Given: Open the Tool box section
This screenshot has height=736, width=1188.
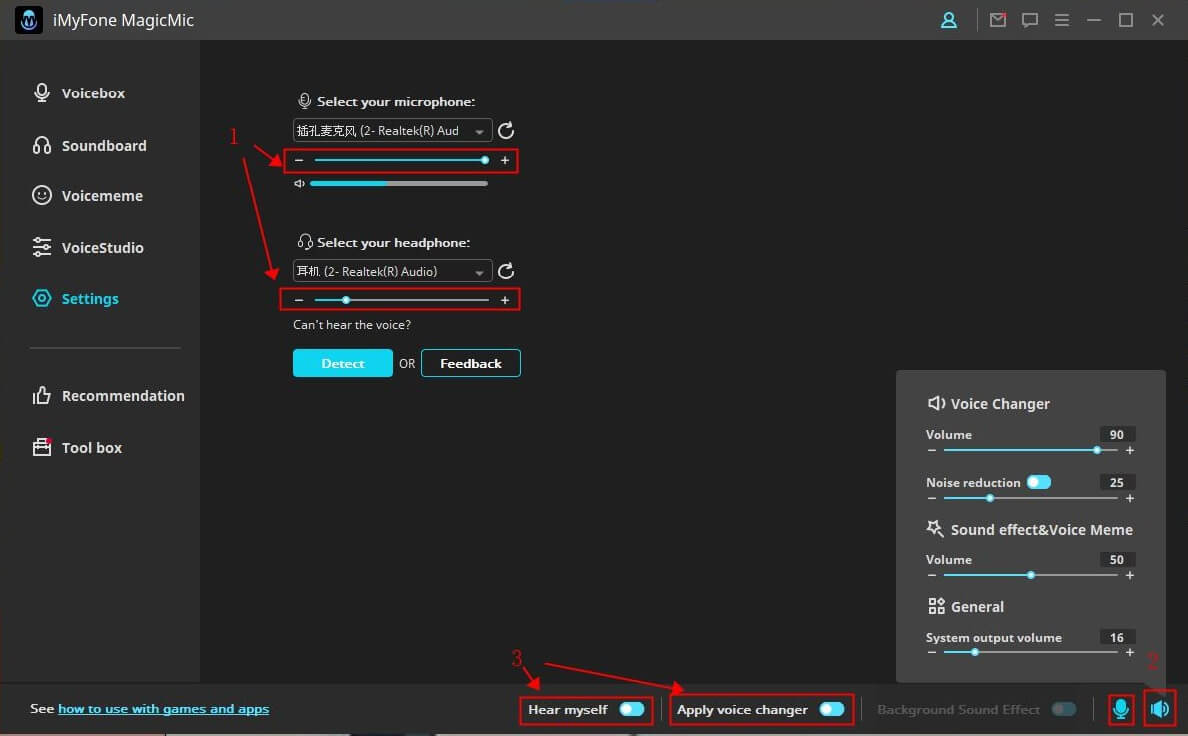Looking at the screenshot, I should tap(77, 447).
